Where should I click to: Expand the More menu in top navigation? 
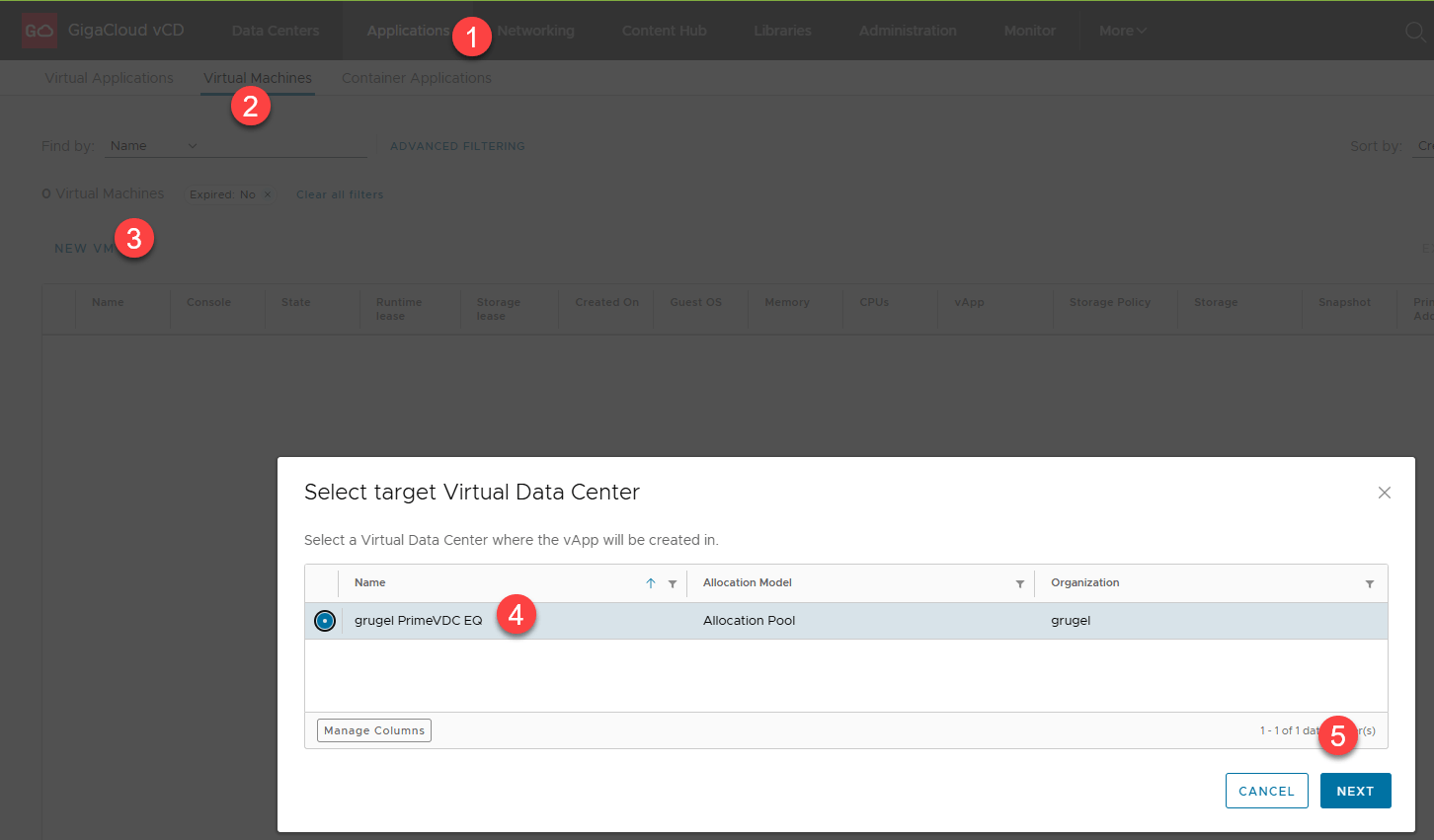[1122, 31]
